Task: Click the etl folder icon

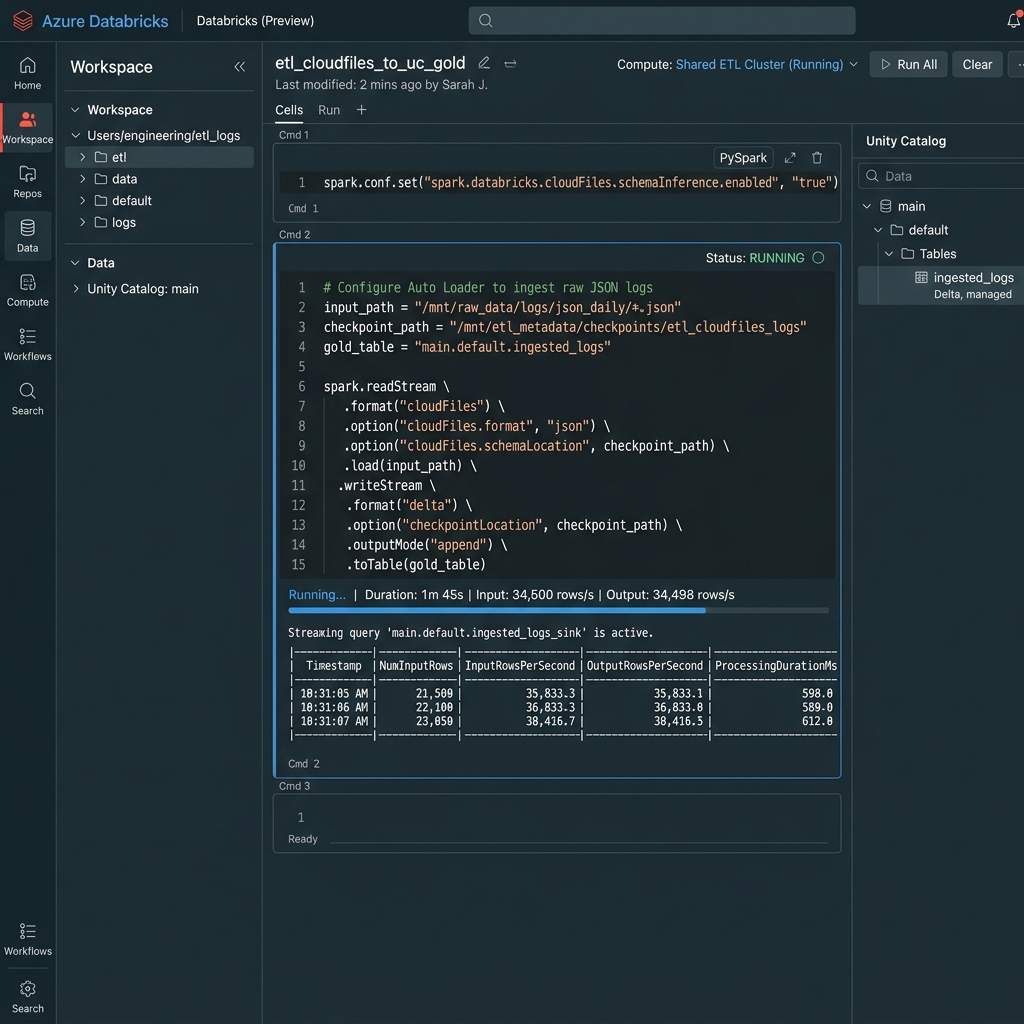Action: (101, 157)
